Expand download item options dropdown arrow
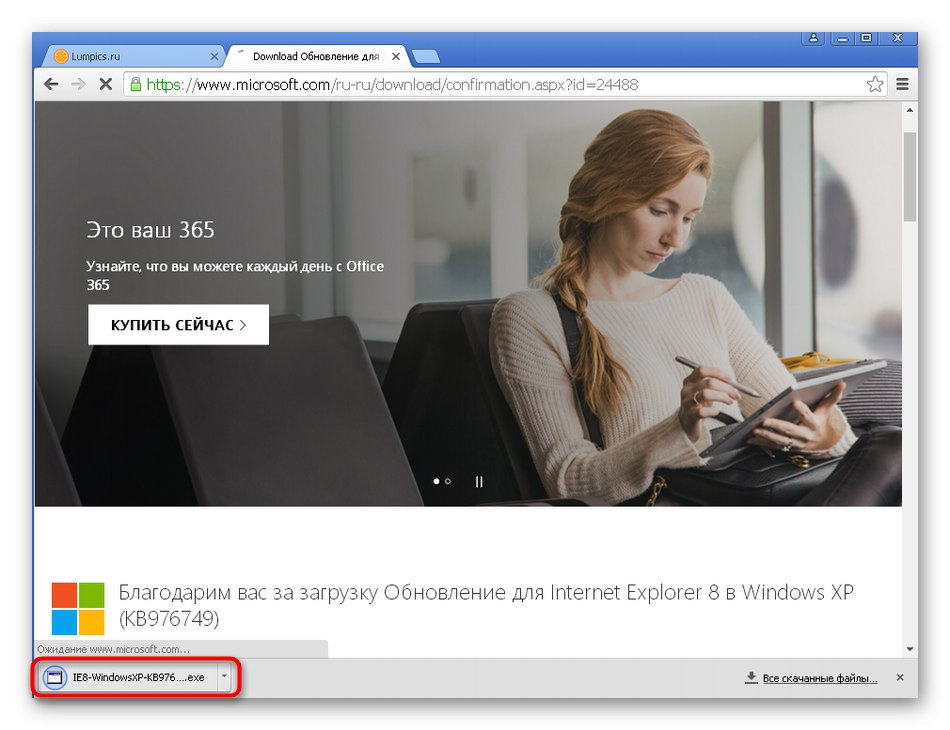Viewport: 950px width, 730px height. pos(224,677)
